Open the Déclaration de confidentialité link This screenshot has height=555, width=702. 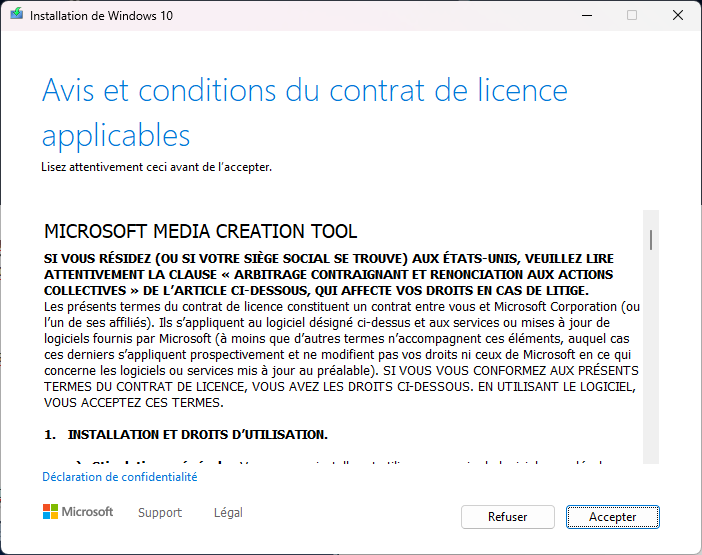point(120,477)
